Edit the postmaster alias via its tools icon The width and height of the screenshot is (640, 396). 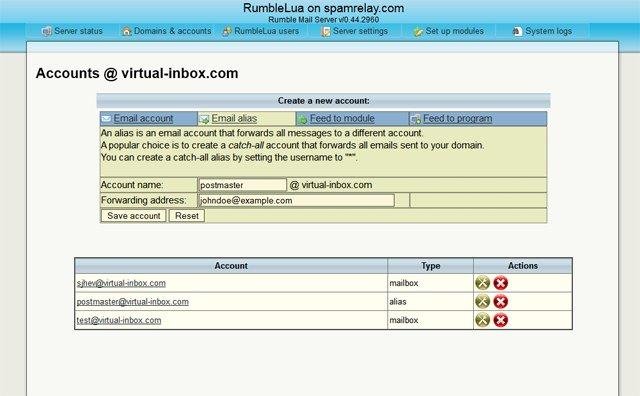pos(482,302)
